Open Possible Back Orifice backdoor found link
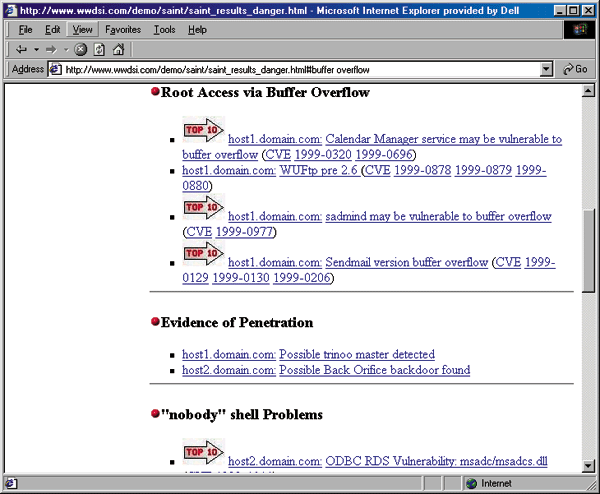This screenshot has width=600, height=494. pos(374,370)
